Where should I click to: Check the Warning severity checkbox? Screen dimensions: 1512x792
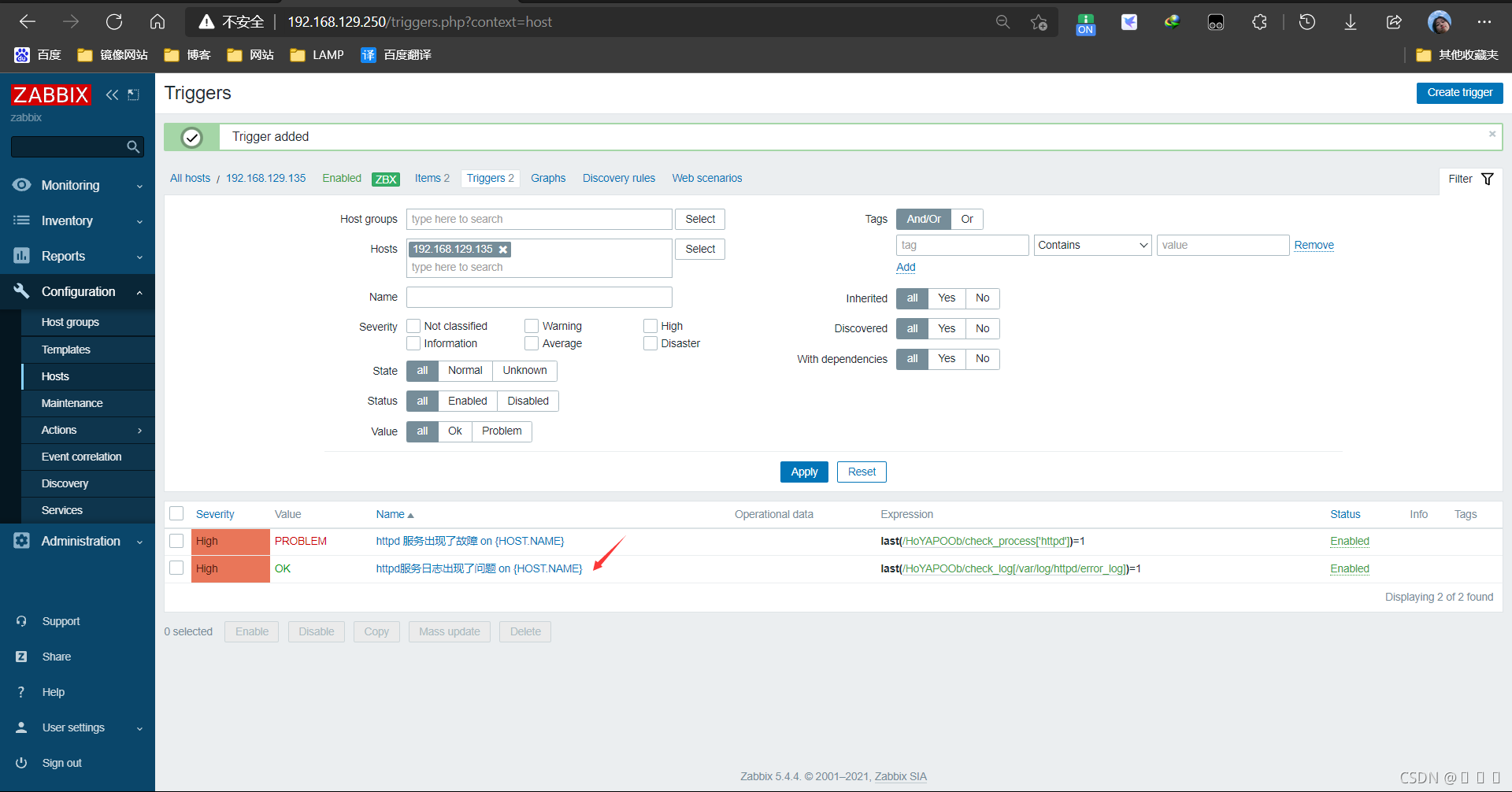coord(532,326)
